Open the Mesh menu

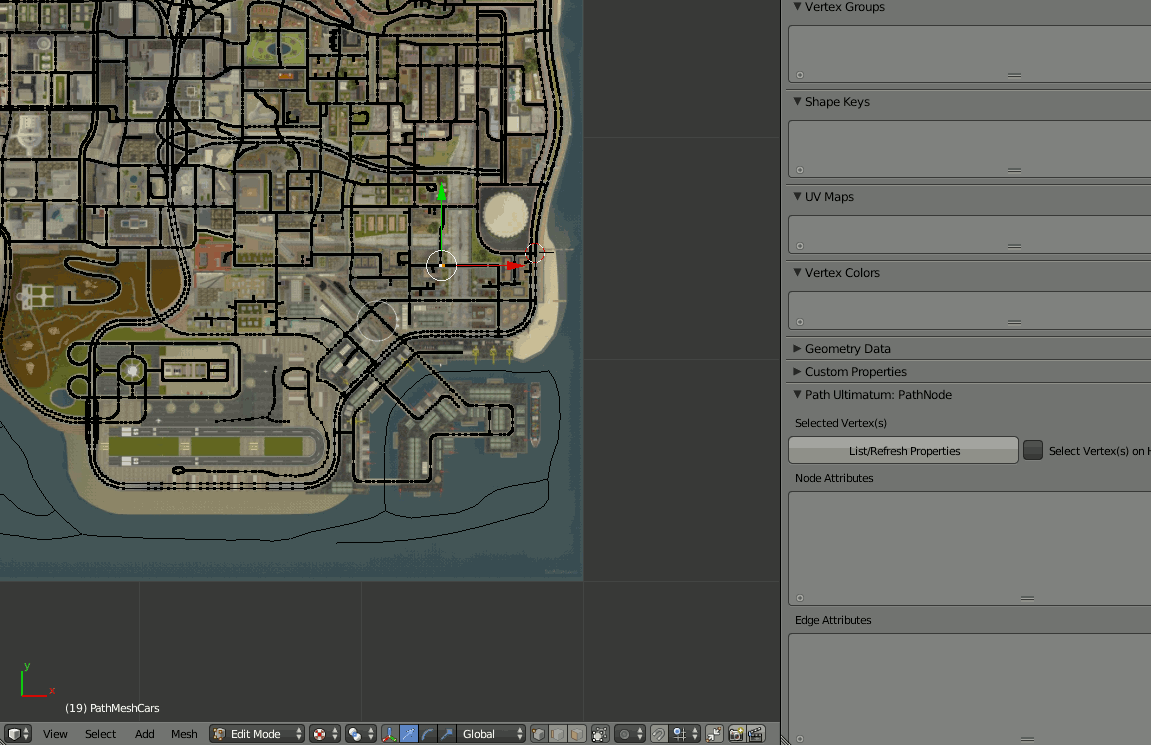184,734
